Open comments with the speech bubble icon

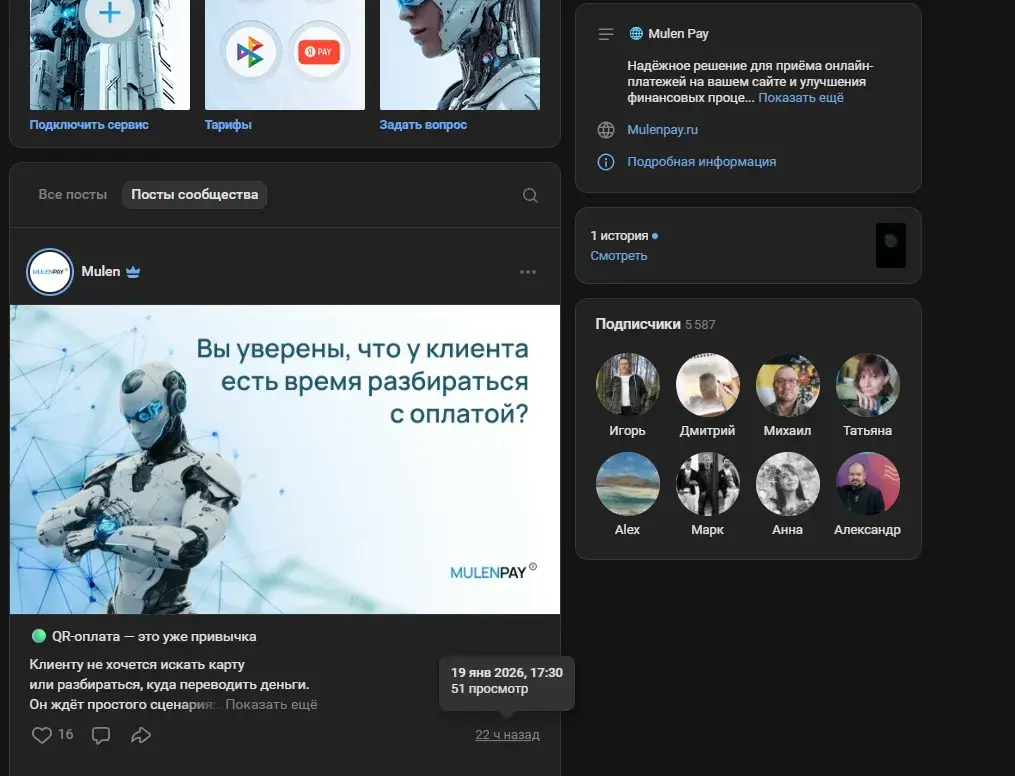[x=101, y=735]
